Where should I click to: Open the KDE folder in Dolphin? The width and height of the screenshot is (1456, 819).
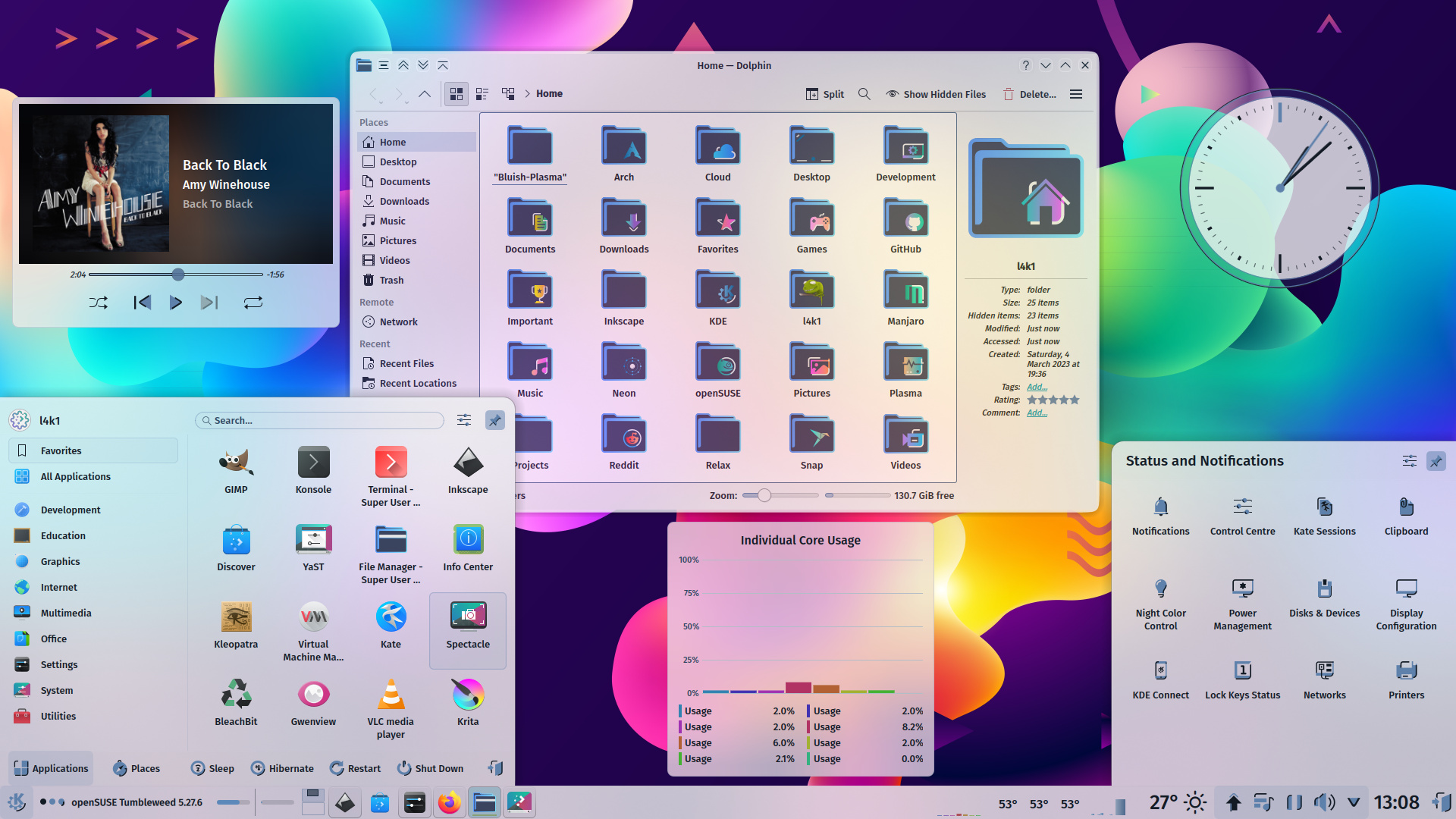pos(718,299)
